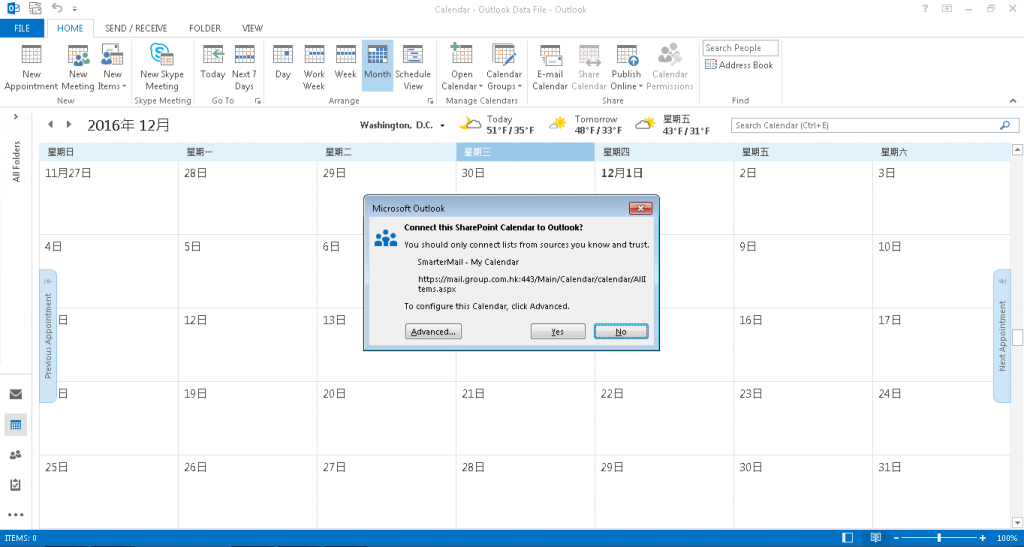Click the Next Appointment side tab
This screenshot has height=547, width=1024.
click(1002, 336)
